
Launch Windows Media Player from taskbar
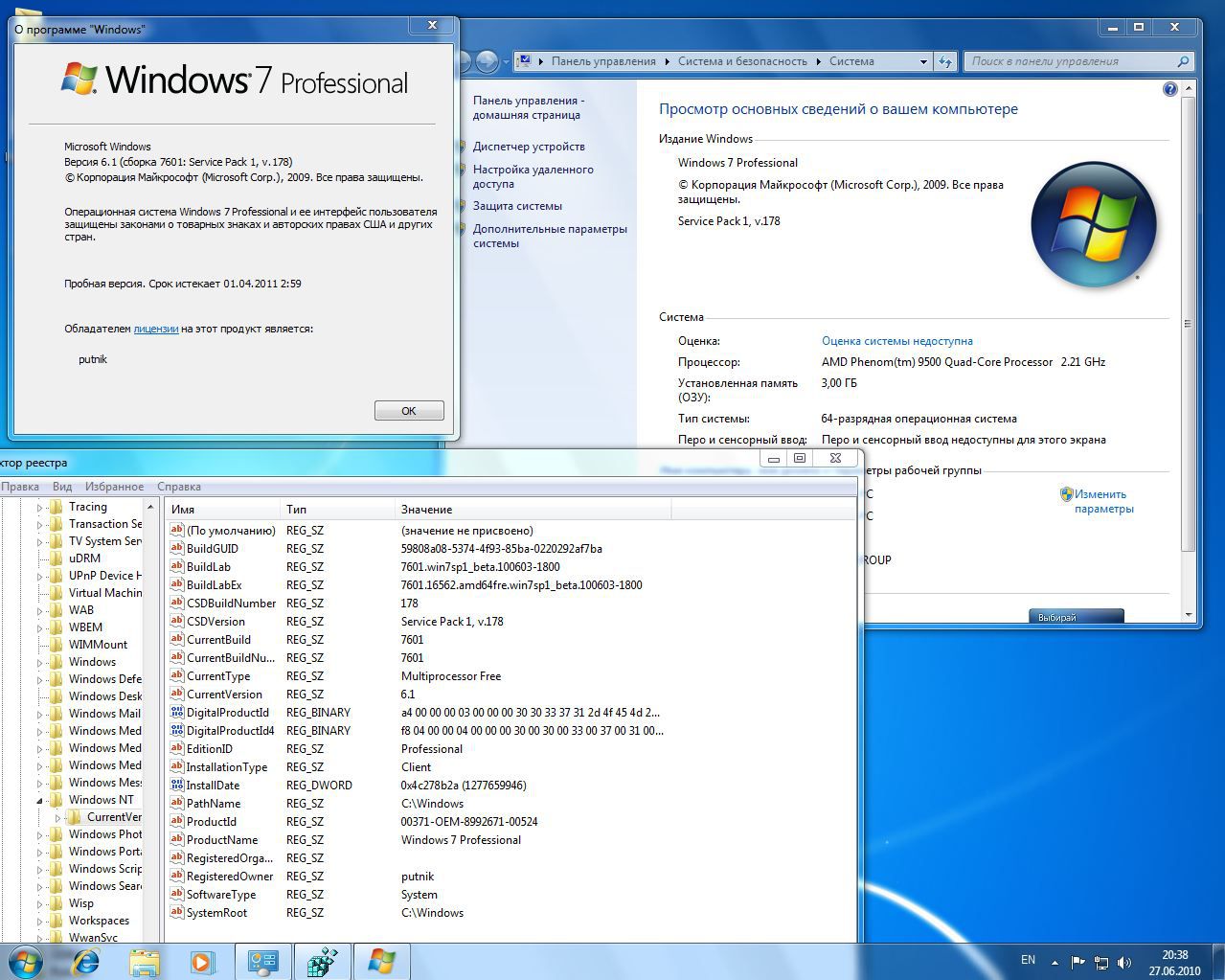[202, 961]
